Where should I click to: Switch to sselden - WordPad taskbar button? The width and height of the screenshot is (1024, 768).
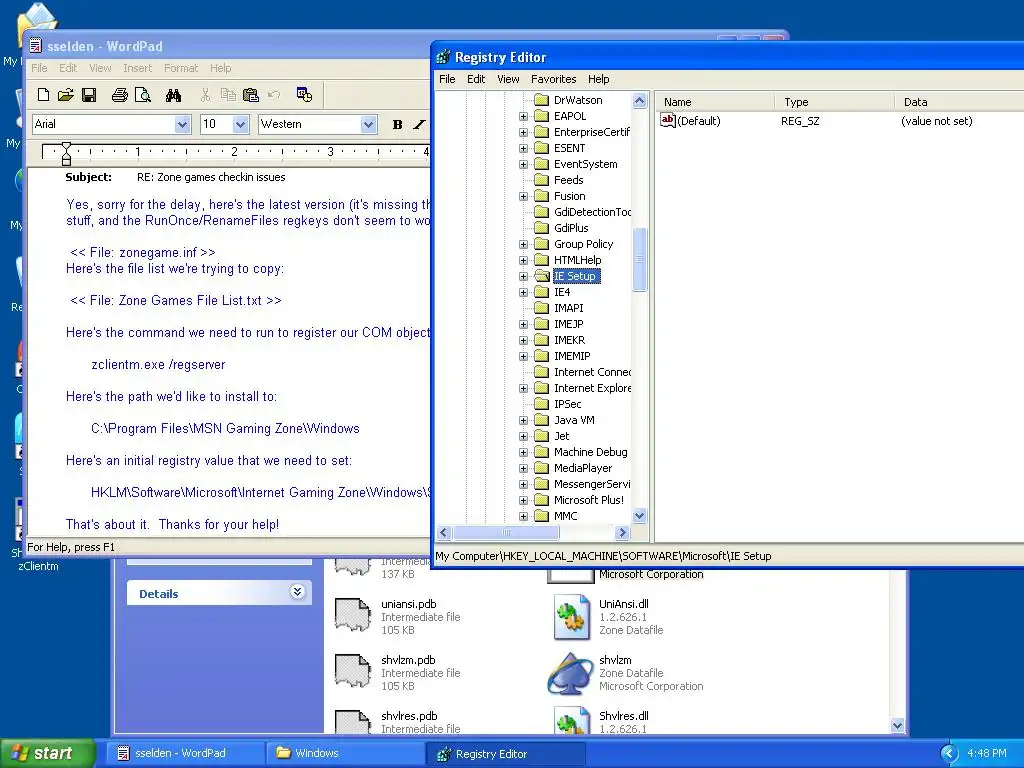tap(187, 754)
